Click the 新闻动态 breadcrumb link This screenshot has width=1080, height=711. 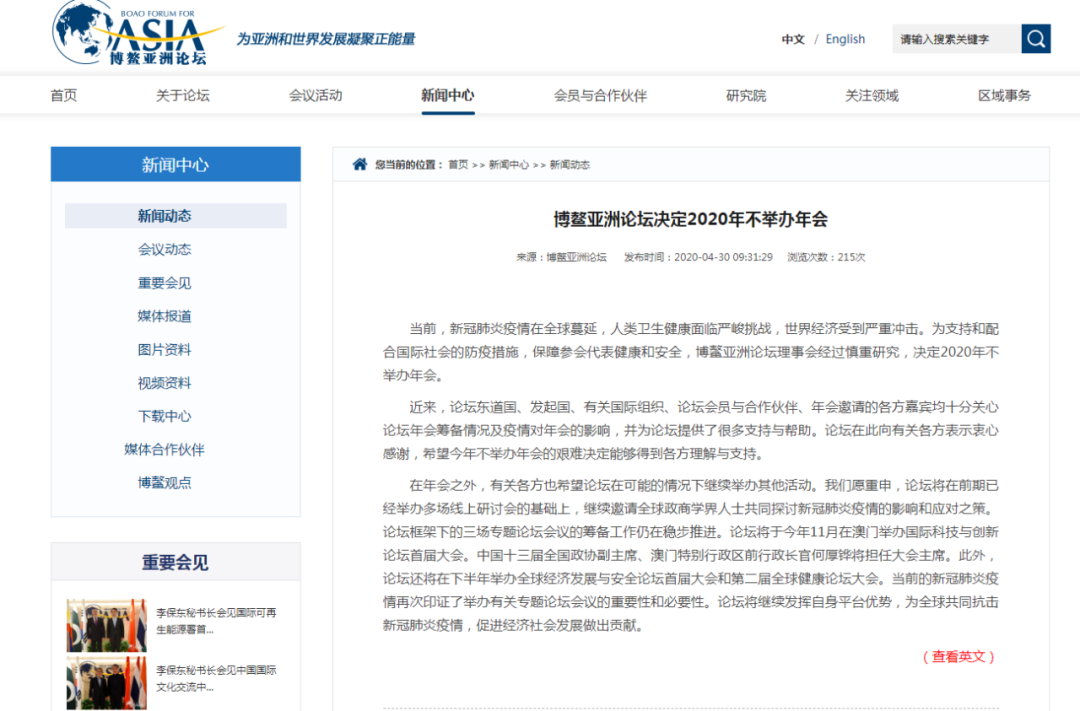coord(570,165)
